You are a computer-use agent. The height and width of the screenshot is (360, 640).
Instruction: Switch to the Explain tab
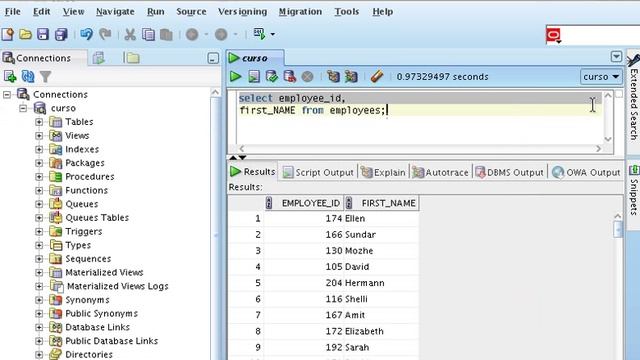[x=383, y=172]
